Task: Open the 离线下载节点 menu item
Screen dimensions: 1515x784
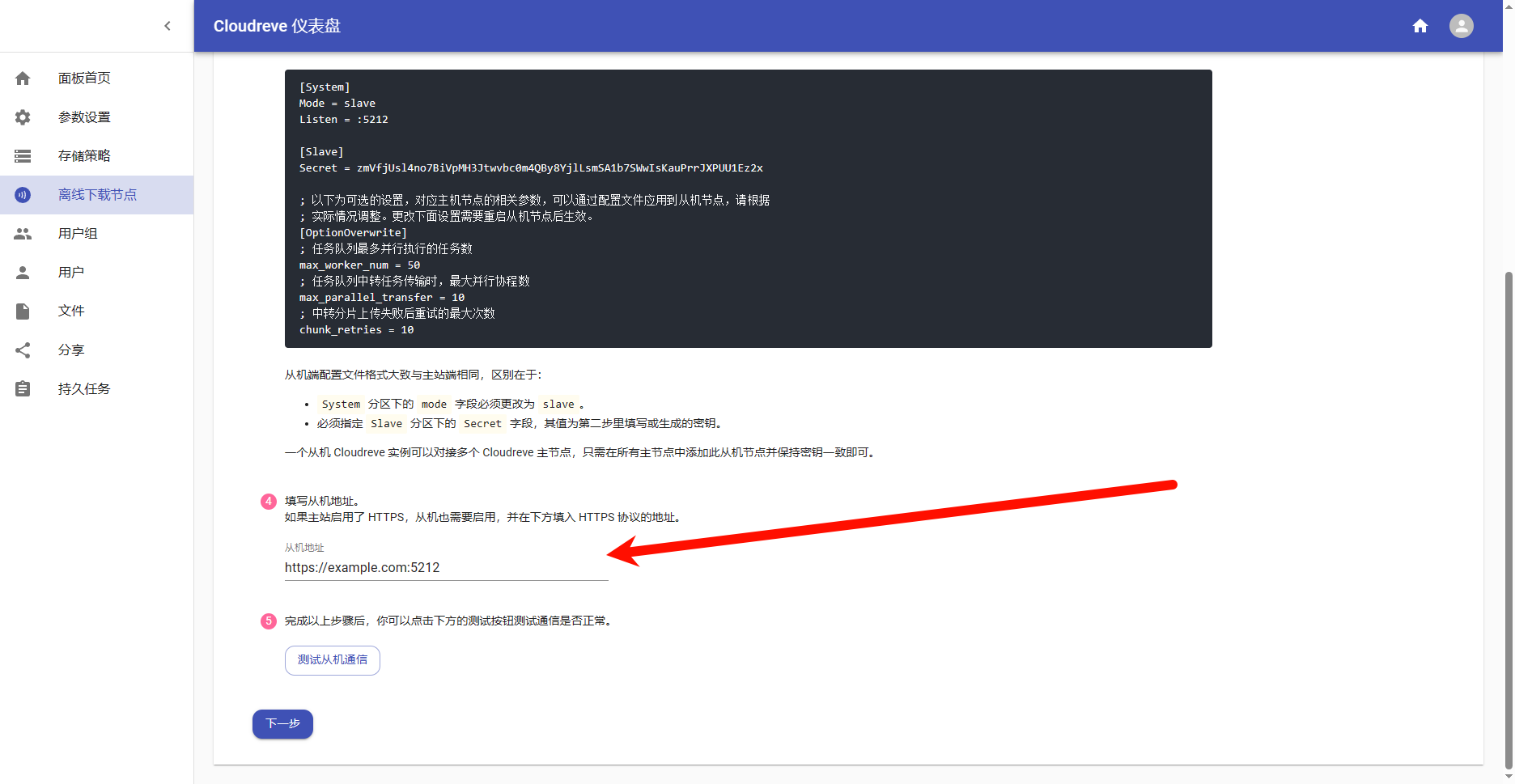Action: click(x=96, y=195)
